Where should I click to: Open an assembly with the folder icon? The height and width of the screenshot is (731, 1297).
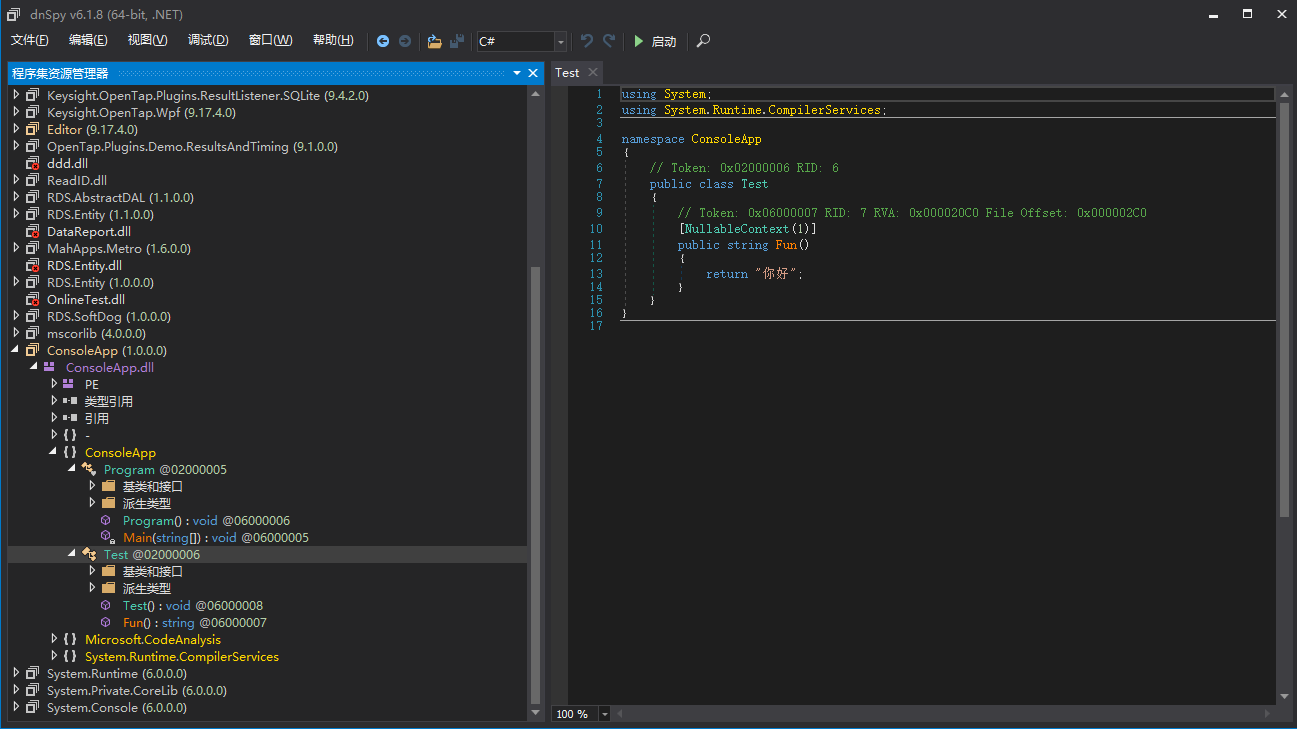click(x=434, y=41)
